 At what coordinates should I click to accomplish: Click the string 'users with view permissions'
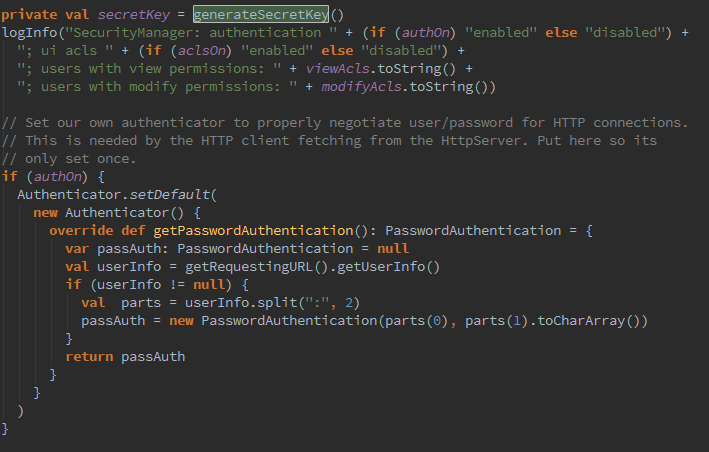tap(149, 69)
